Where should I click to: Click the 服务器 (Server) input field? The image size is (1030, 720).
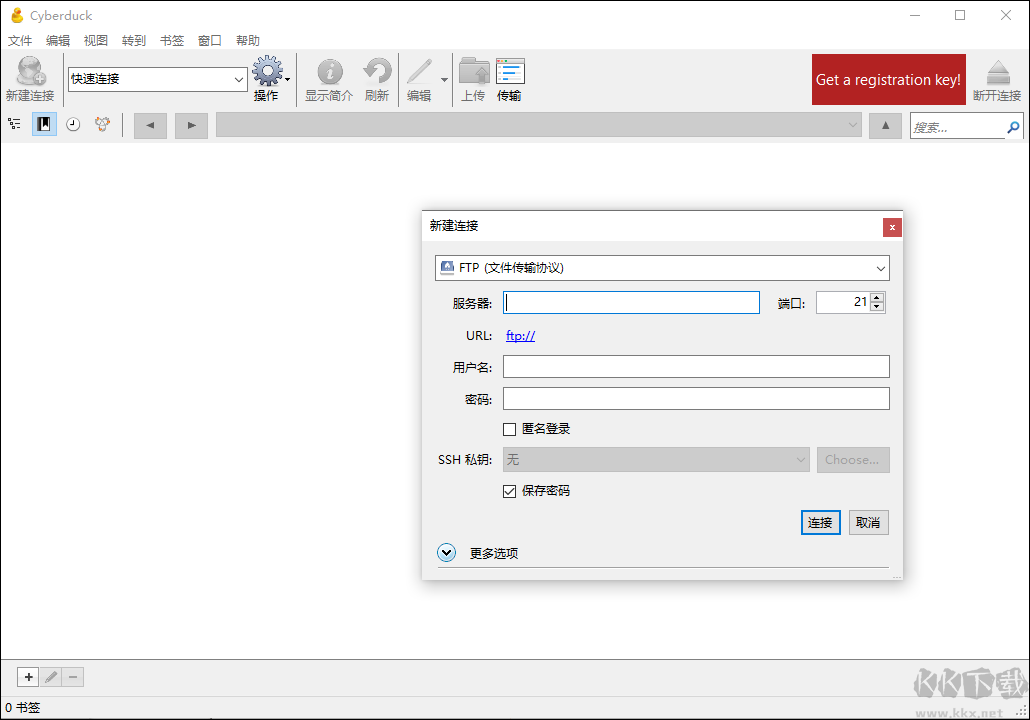631,303
